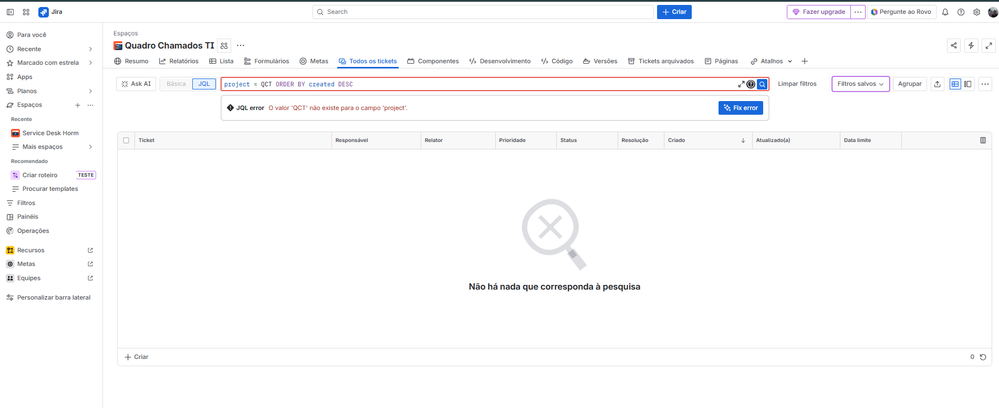Sort by the Criado column arrow
This screenshot has height=408, width=999.
743,140
